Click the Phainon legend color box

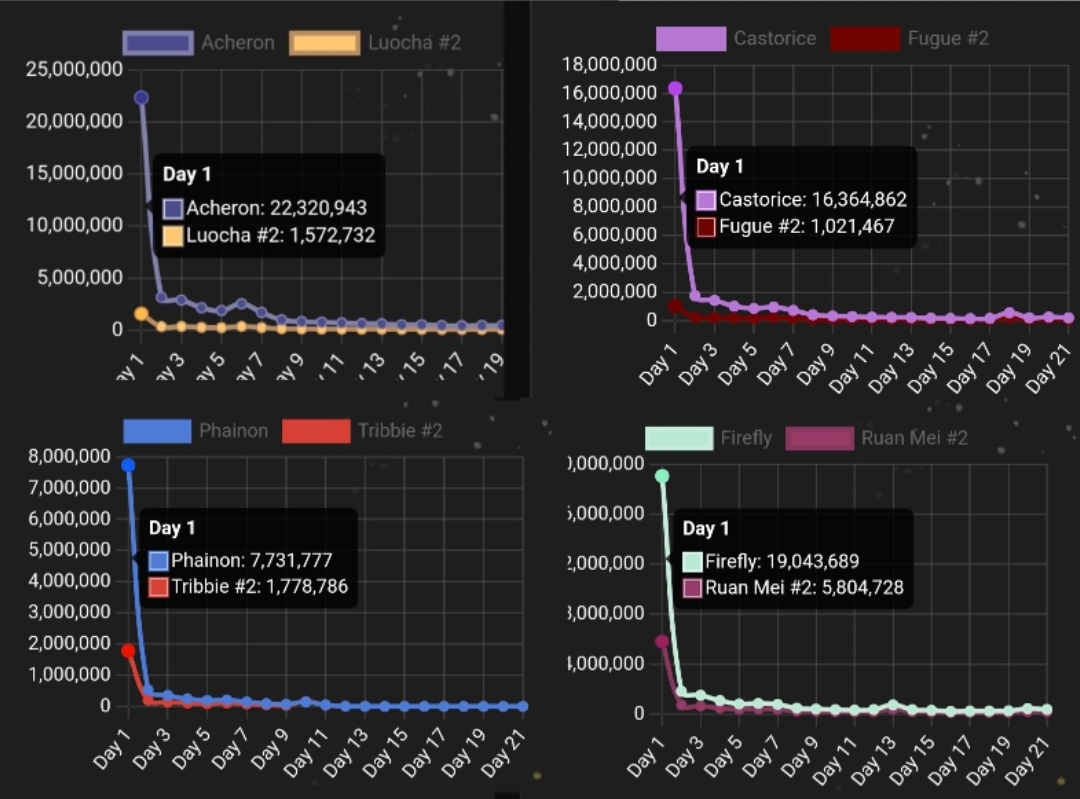pos(157,431)
